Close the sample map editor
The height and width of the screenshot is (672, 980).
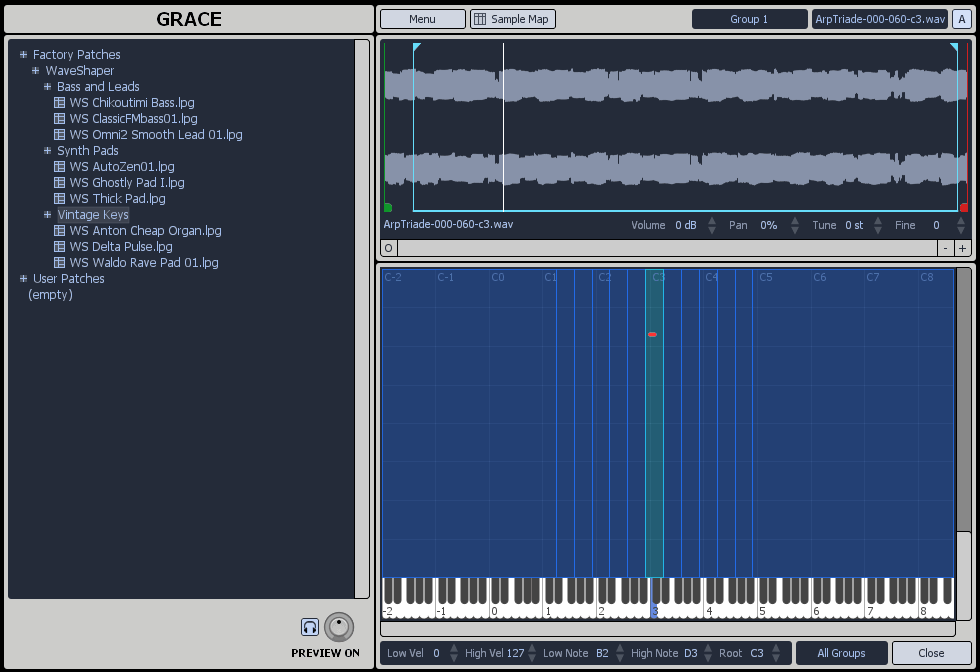click(x=931, y=653)
